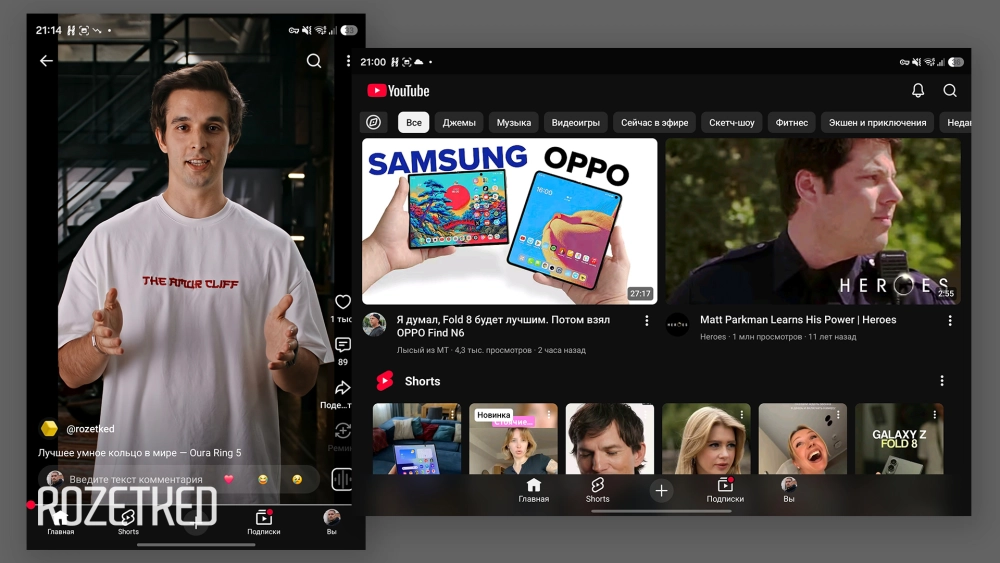1000x563 pixels.
Task: Open 'Matt Parkman Learns His Power' title
Action: 798,319
